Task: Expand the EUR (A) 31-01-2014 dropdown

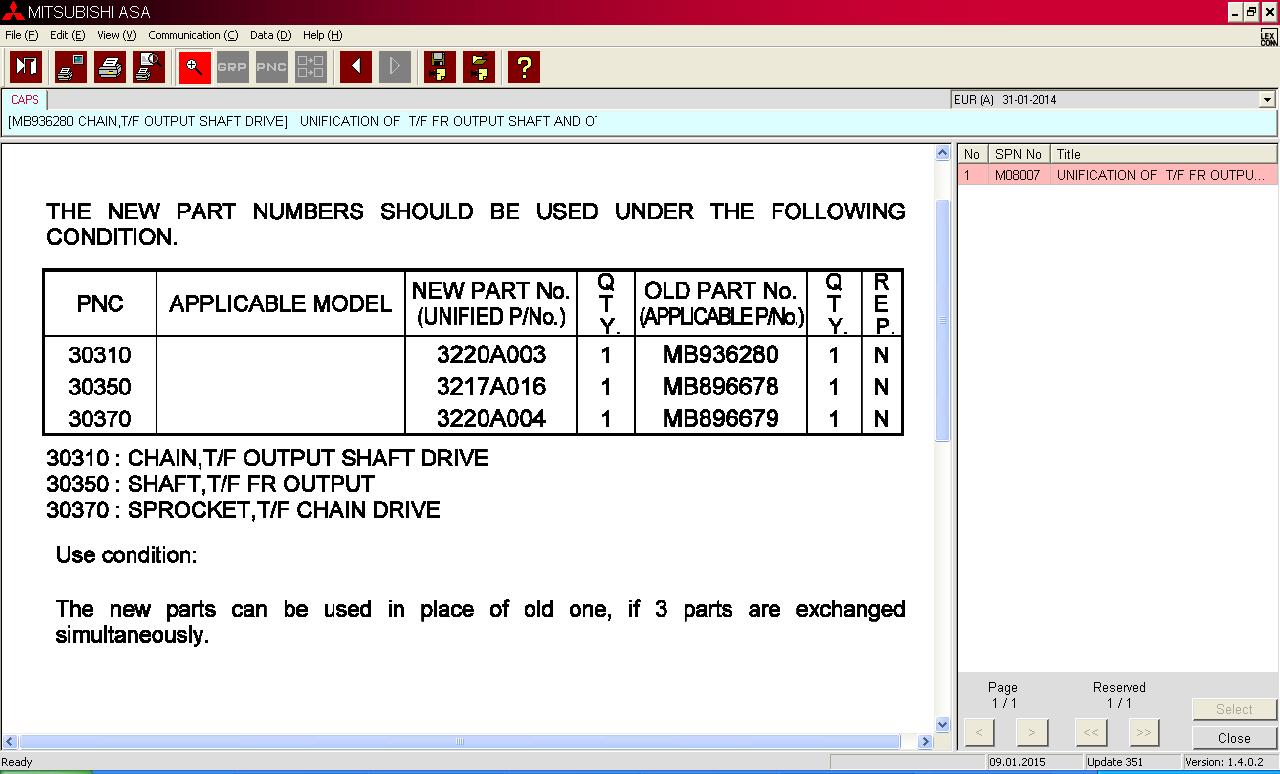Action: click(x=1267, y=100)
